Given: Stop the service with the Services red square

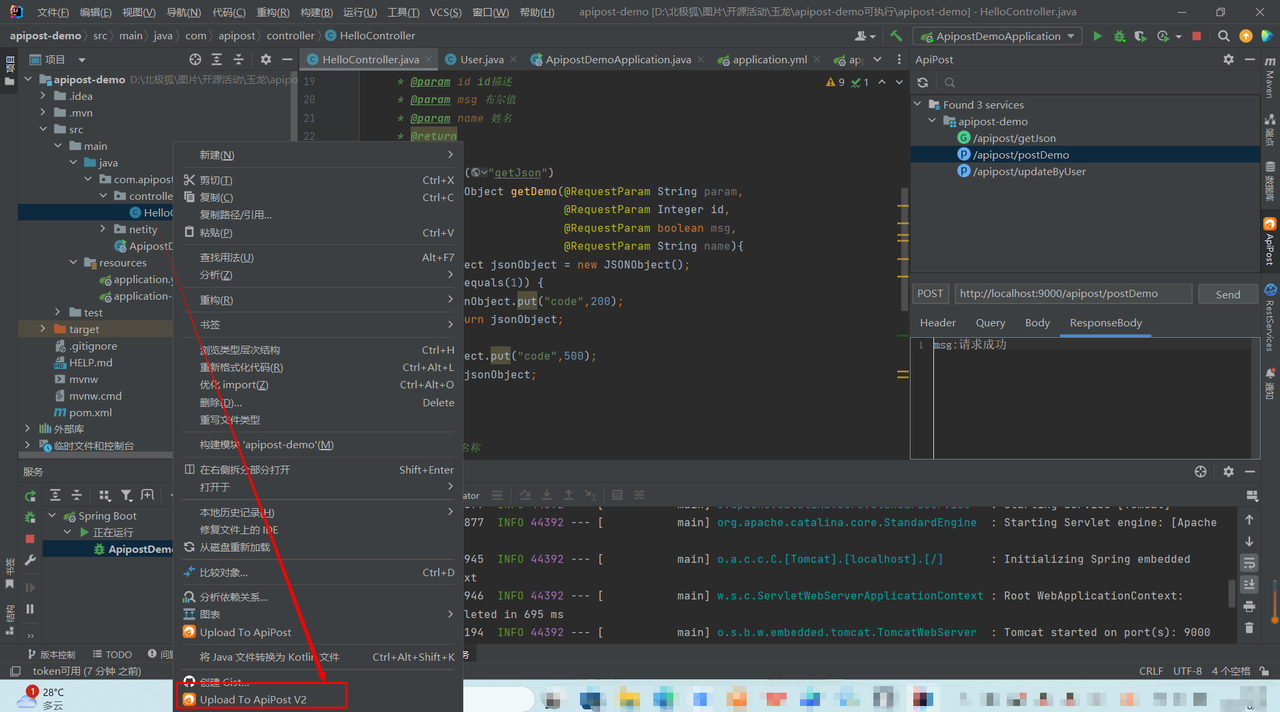Looking at the screenshot, I should point(30,538).
